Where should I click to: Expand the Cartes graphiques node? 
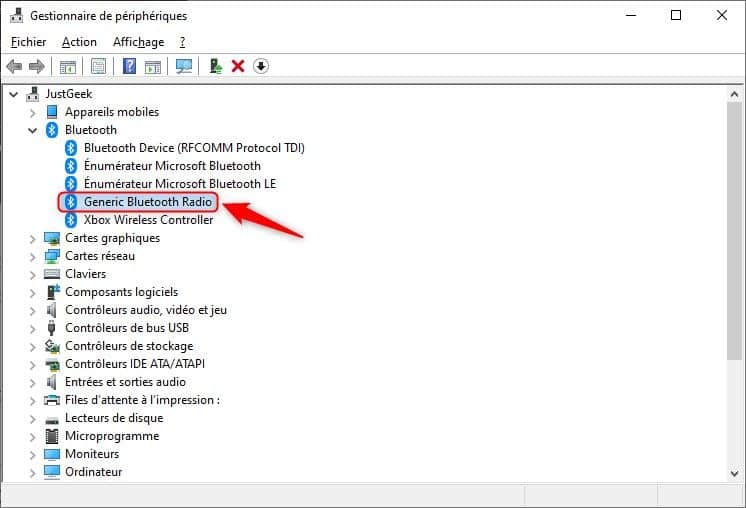tap(32, 239)
